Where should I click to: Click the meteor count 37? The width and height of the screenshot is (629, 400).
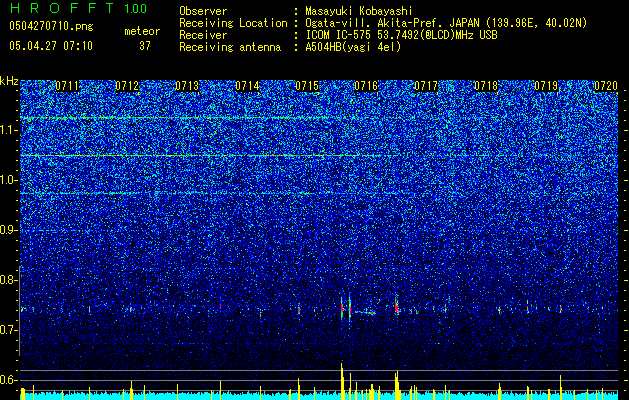point(145,46)
